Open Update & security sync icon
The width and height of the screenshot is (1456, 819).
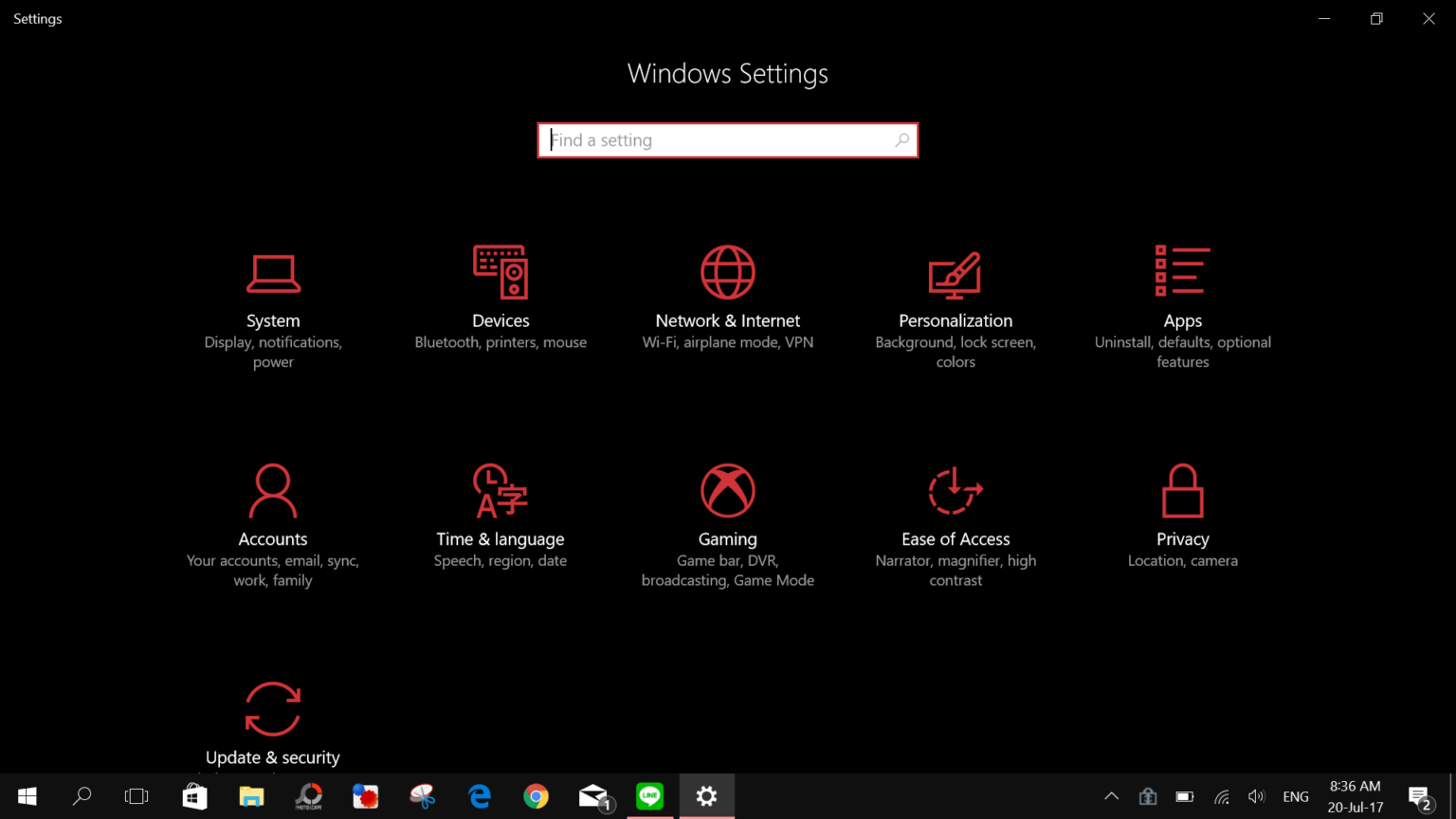point(273,709)
